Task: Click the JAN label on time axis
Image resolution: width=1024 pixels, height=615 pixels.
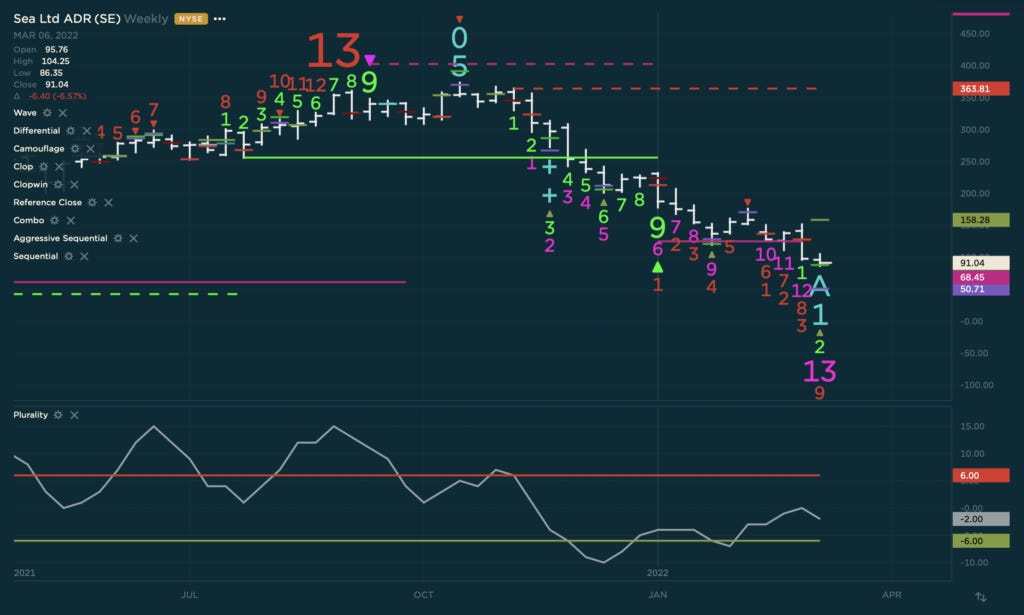Action: point(658,595)
